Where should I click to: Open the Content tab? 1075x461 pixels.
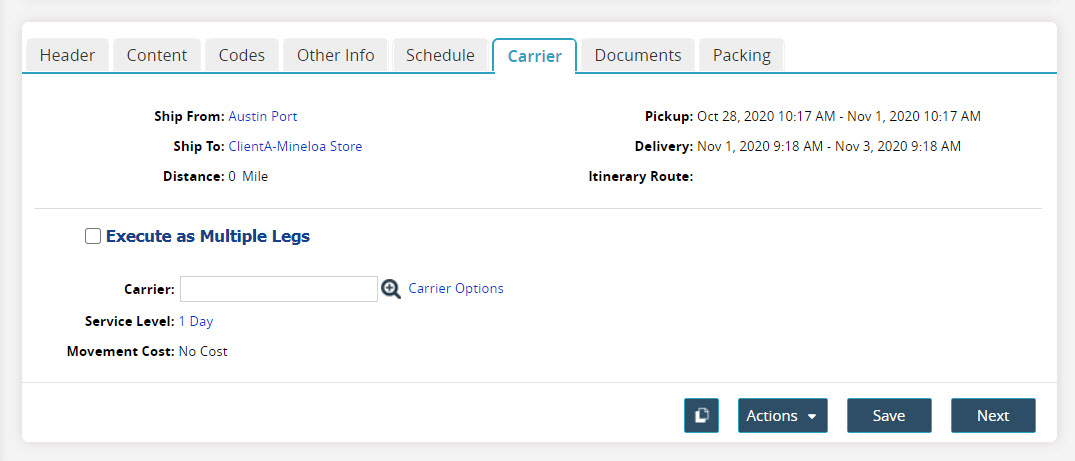pyautogui.click(x=157, y=55)
